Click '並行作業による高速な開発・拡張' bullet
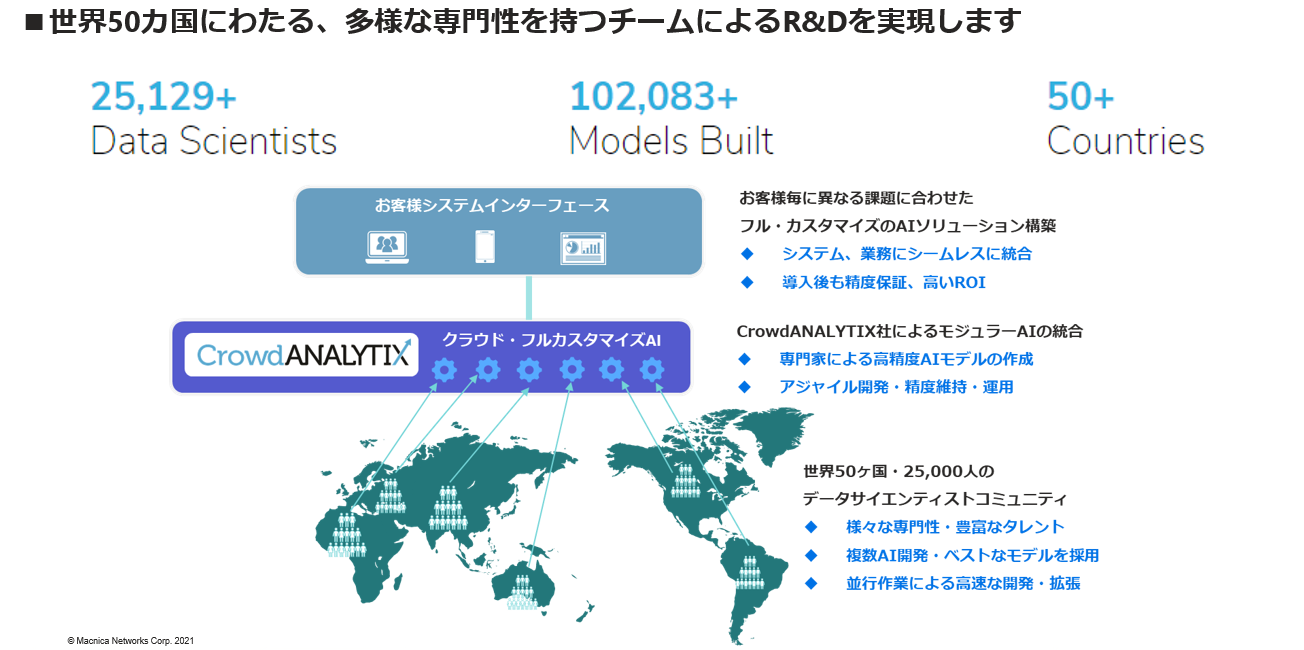The width and height of the screenshot is (1304, 650). (x=963, y=583)
